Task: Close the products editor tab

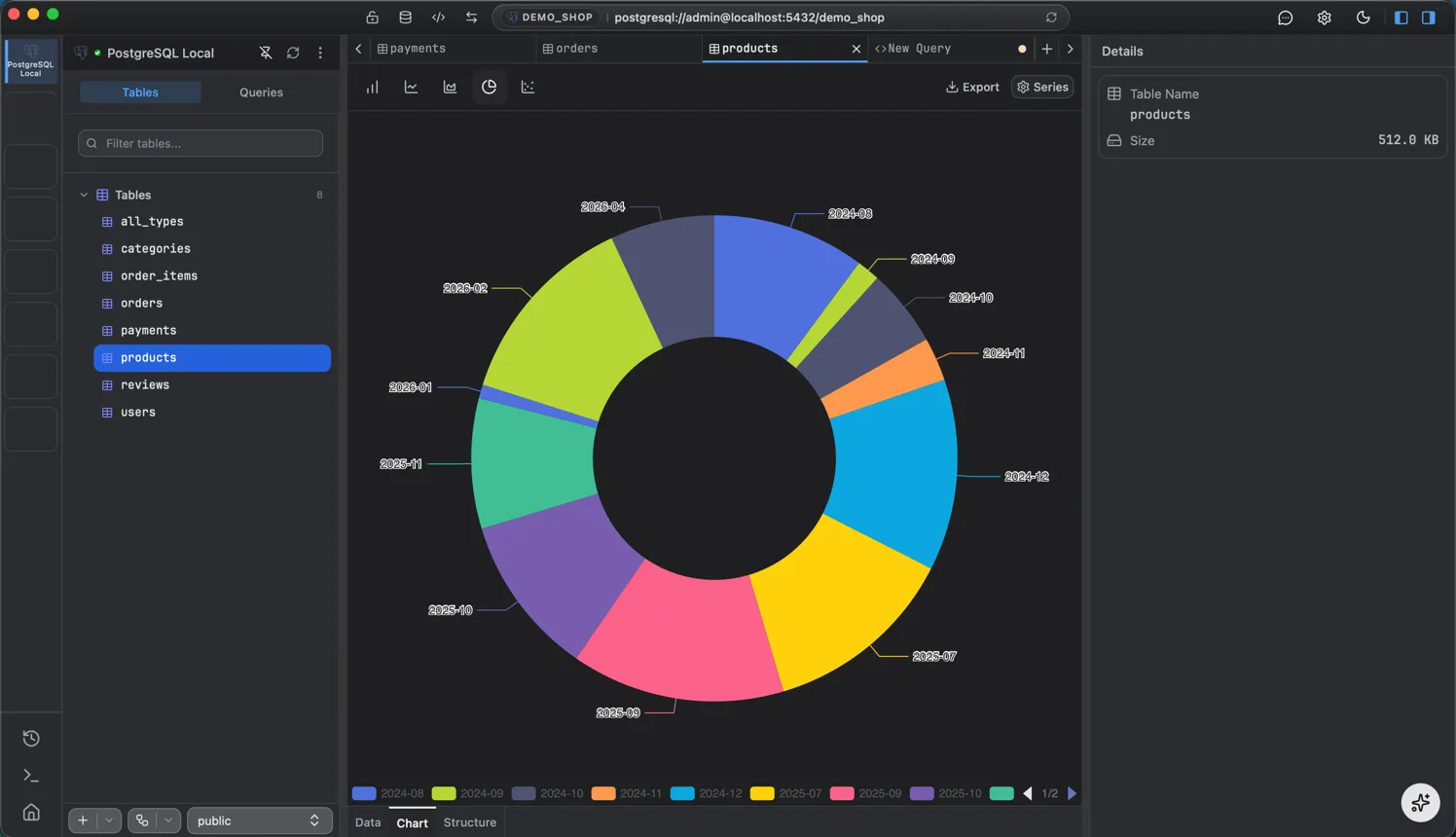Action: click(856, 49)
